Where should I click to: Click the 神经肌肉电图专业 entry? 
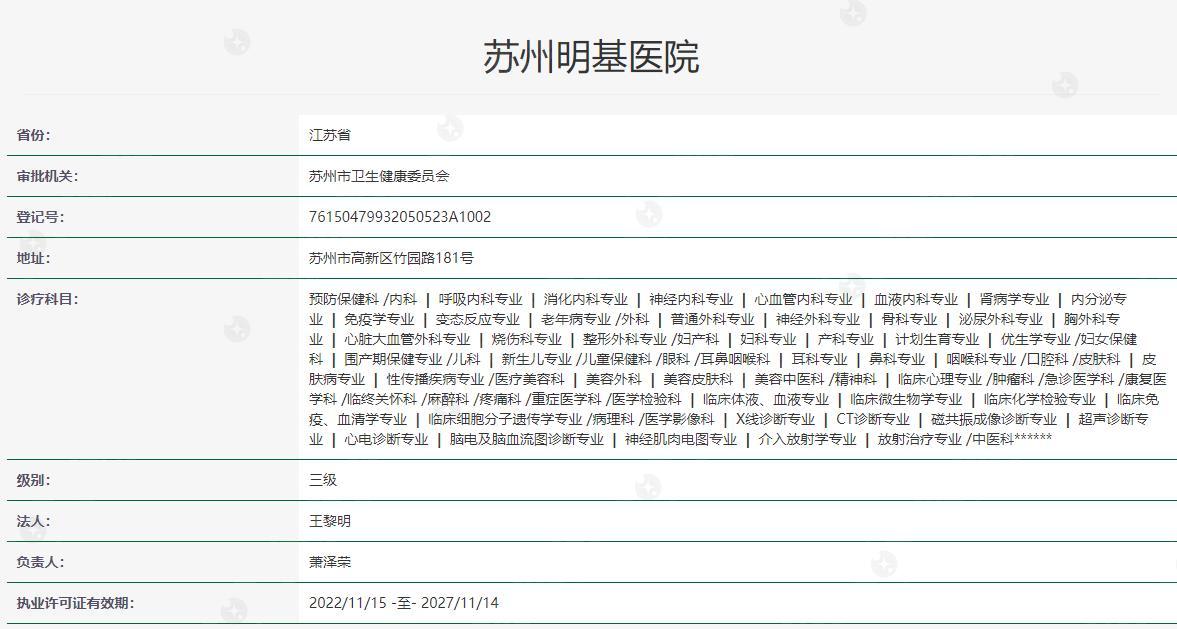pyautogui.click(x=681, y=440)
